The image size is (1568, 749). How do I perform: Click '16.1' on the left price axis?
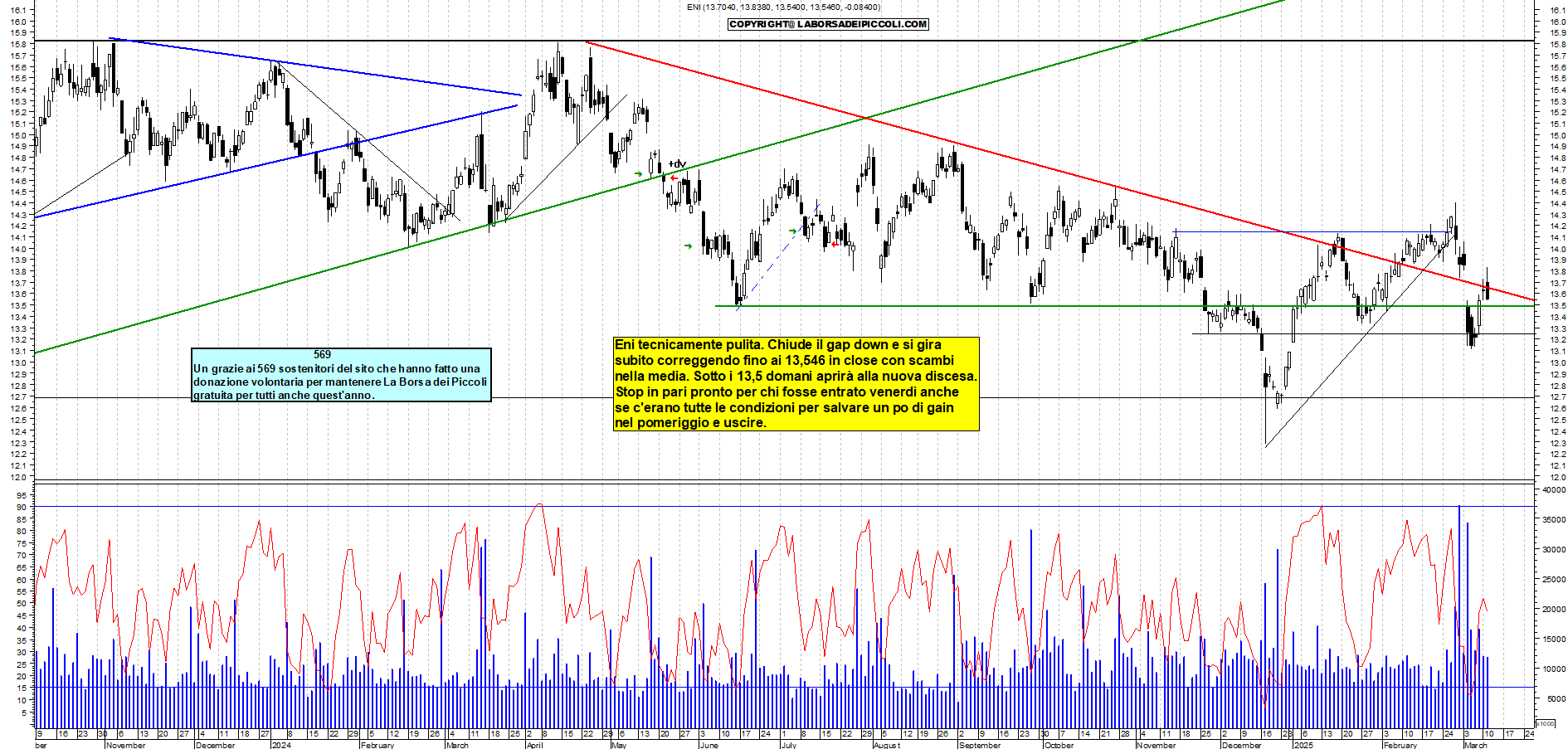(x=20, y=10)
